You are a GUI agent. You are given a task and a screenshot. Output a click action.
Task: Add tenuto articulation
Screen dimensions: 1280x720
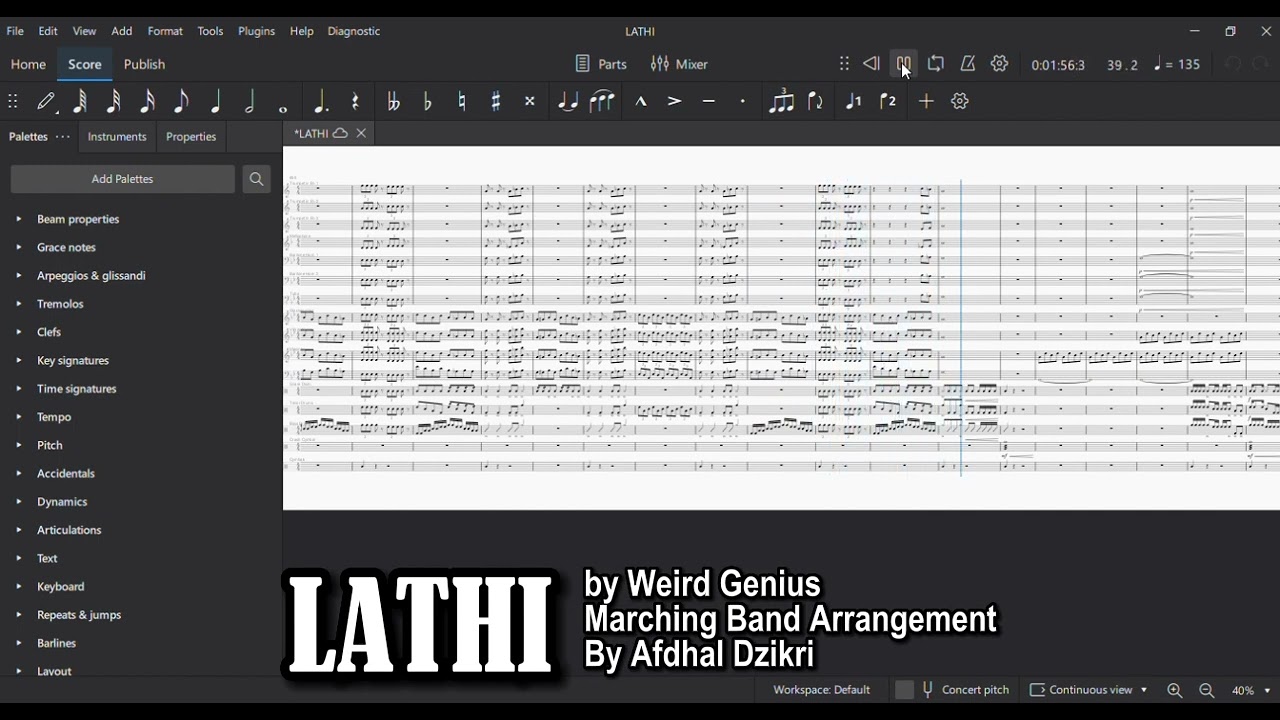click(709, 101)
